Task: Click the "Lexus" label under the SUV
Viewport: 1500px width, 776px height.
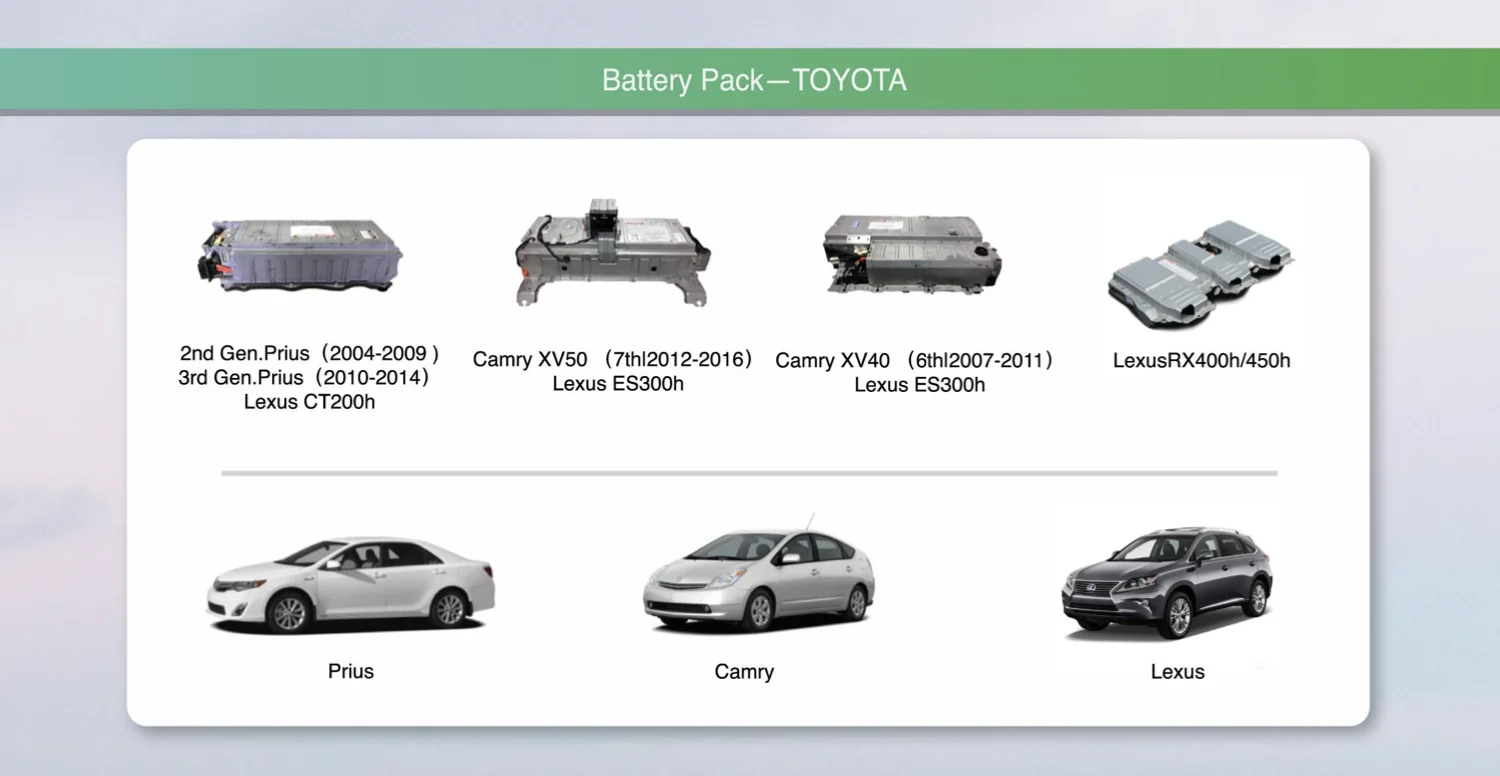Action: [1178, 672]
